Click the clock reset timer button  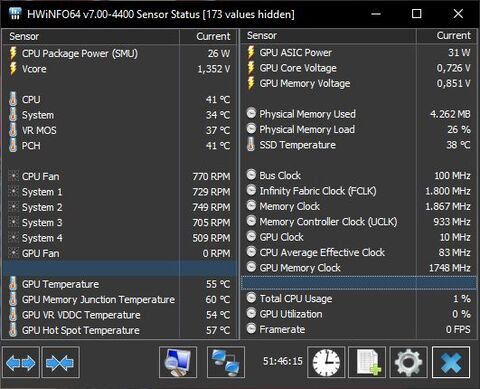326,362
